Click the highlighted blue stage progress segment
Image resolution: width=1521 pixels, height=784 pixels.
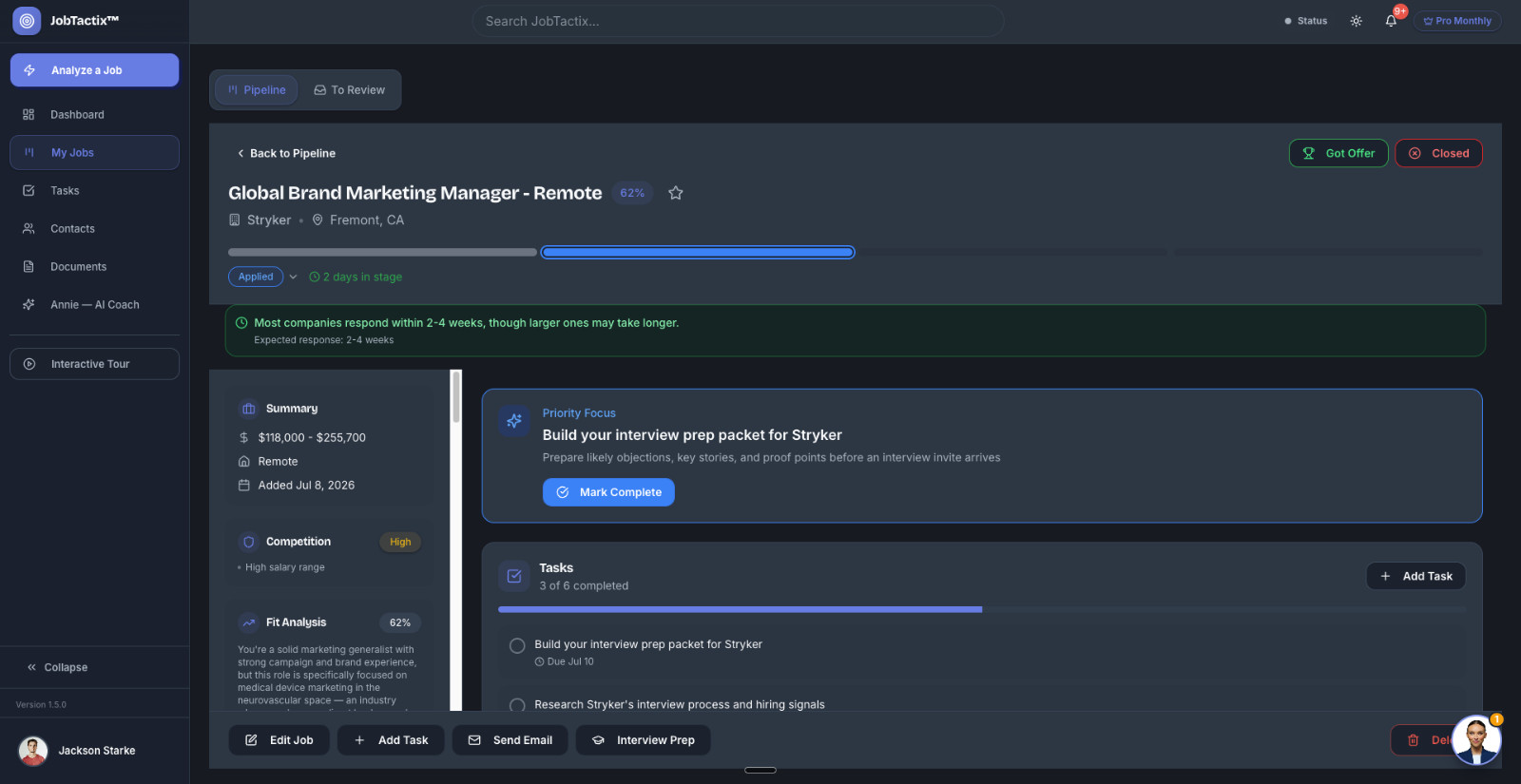[698, 252]
